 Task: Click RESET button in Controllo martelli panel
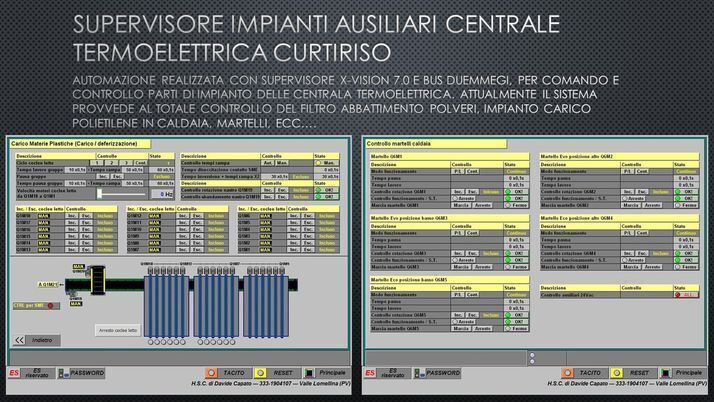[x=633, y=373]
